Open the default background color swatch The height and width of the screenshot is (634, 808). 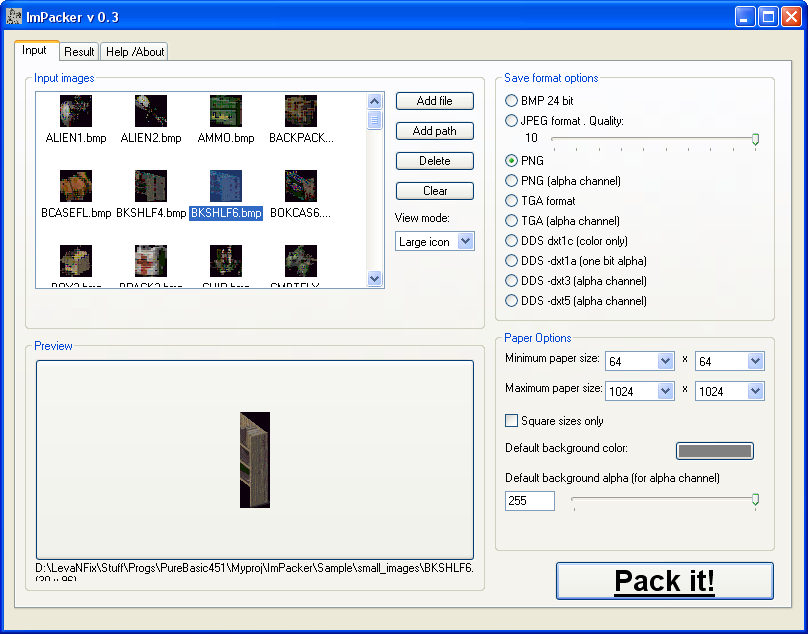tap(714, 451)
